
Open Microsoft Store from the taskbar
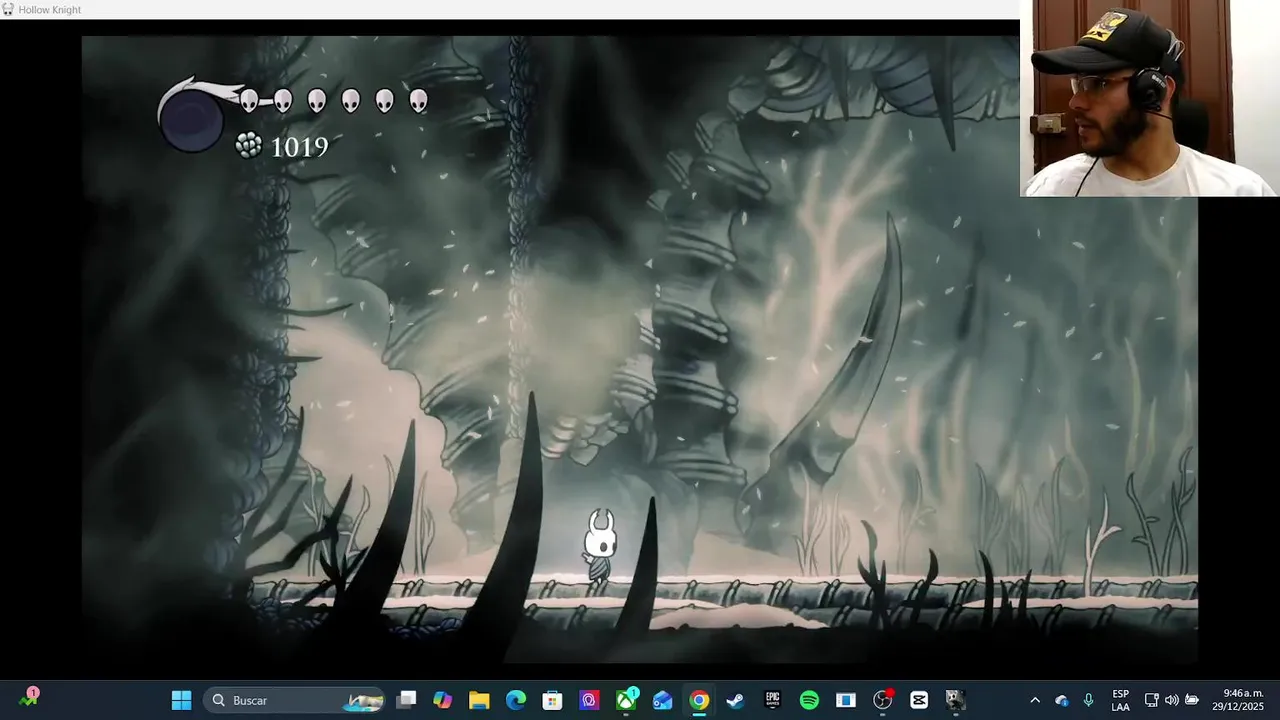tap(552, 700)
